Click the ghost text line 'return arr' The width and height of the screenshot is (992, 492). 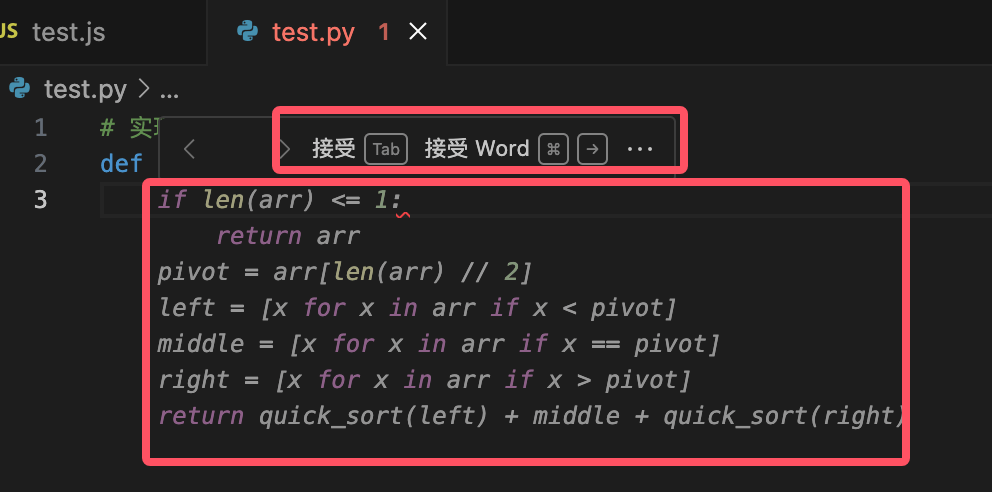pos(287,236)
